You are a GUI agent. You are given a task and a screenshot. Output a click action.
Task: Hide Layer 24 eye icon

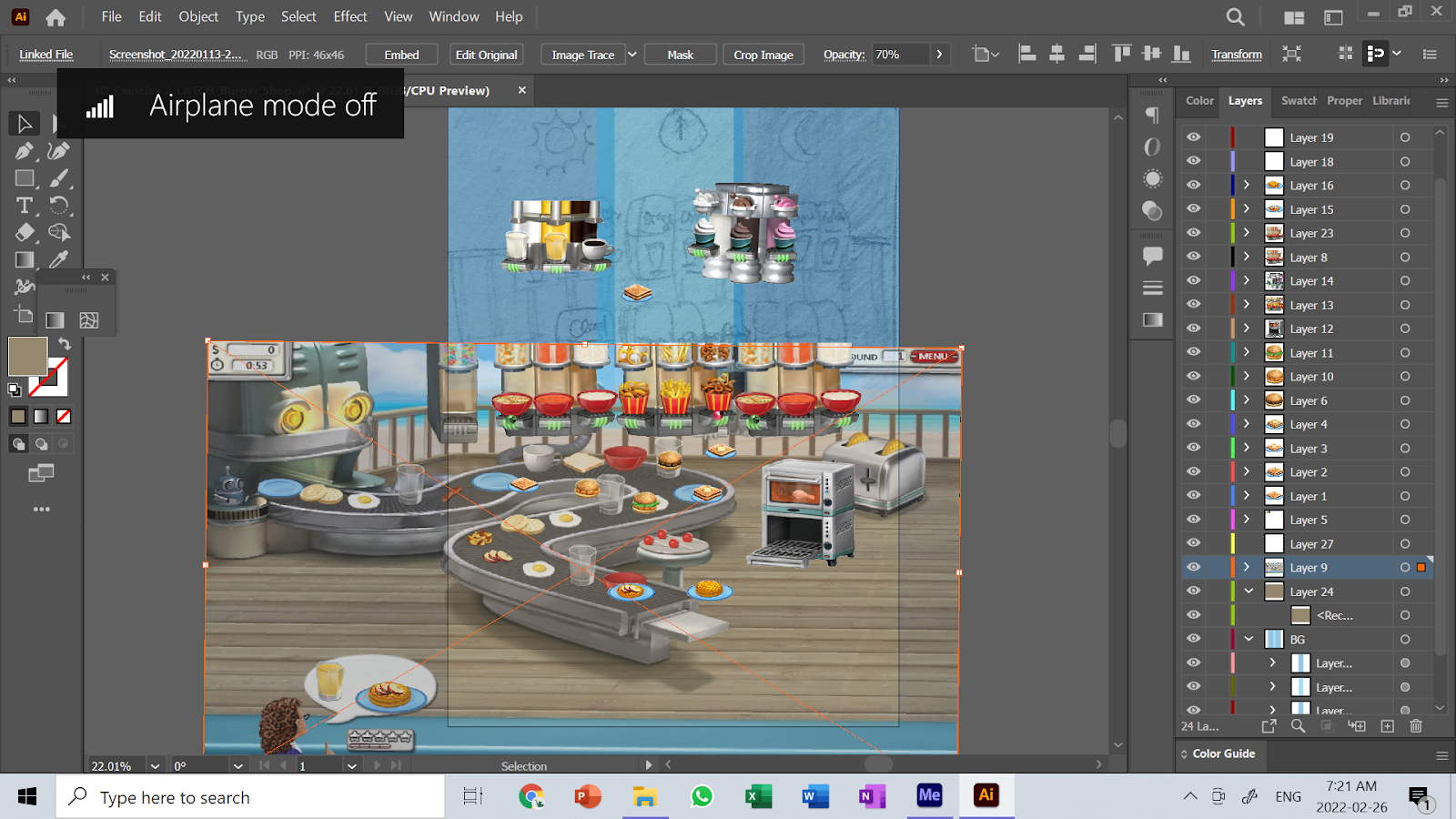click(x=1194, y=591)
